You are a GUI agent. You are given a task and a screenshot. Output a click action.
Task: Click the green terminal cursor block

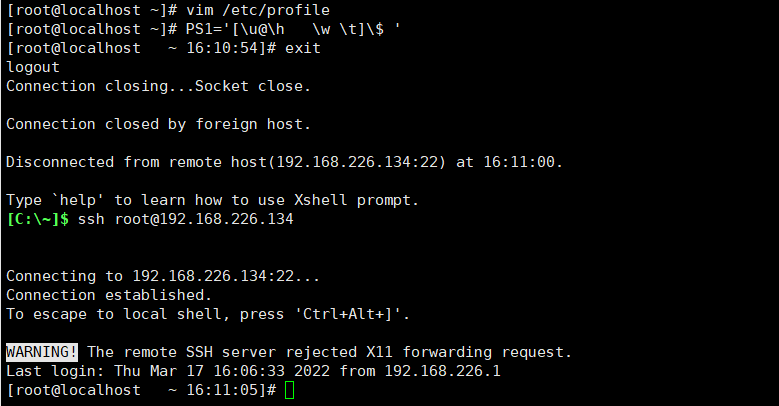click(x=290, y=390)
